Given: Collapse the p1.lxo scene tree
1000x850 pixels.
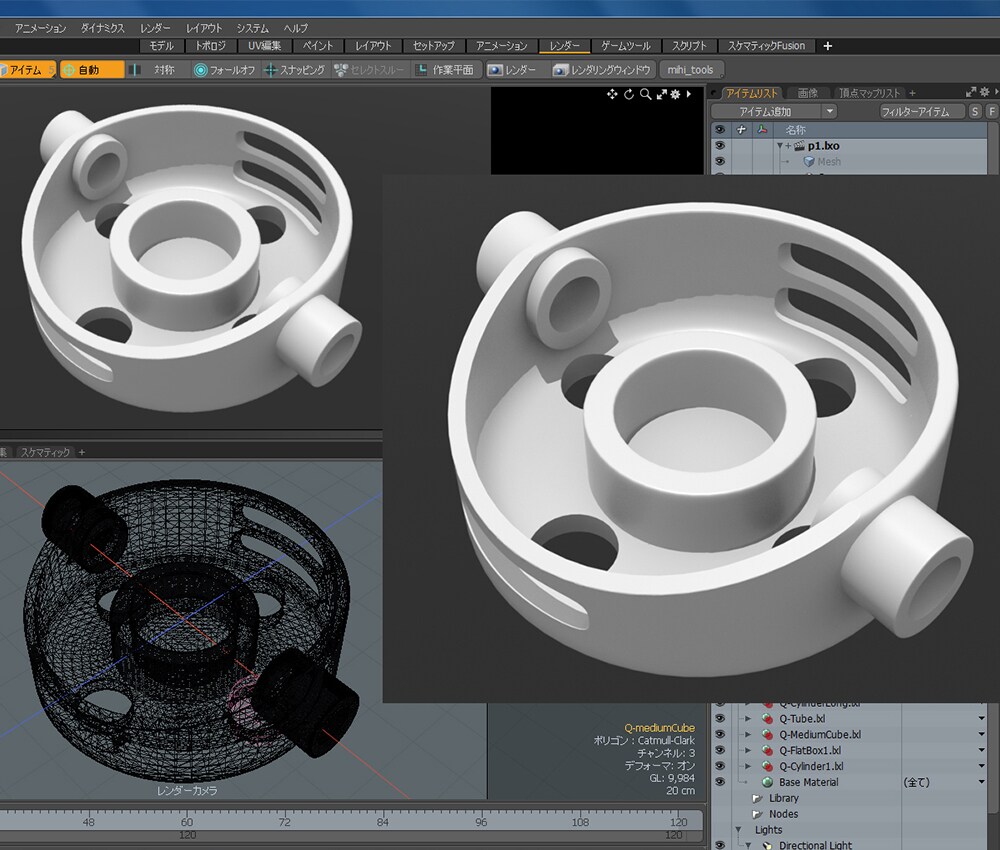Looking at the screenshot, I should pos(779,146).
